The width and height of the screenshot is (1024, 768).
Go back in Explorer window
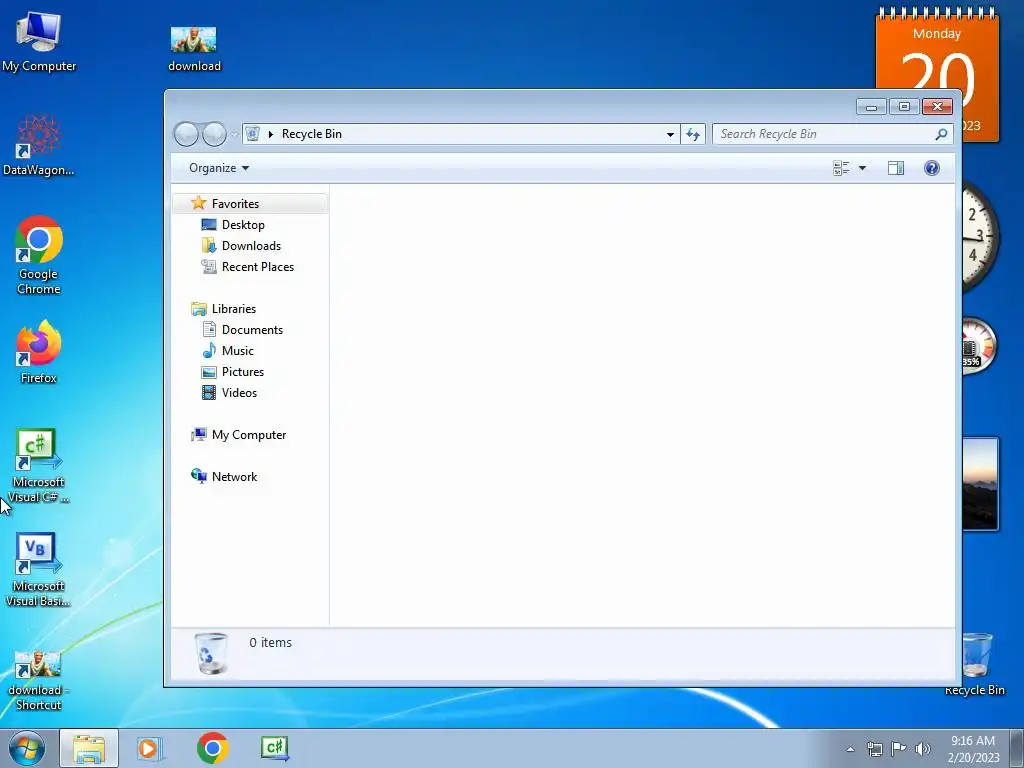click(x=186, y=135)
